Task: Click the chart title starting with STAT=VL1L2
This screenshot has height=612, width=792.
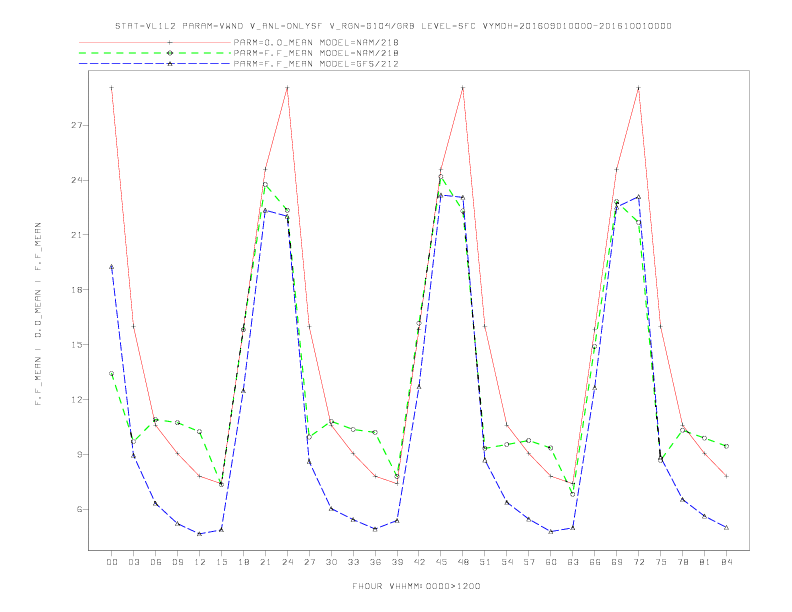Action: click(393, 26)
